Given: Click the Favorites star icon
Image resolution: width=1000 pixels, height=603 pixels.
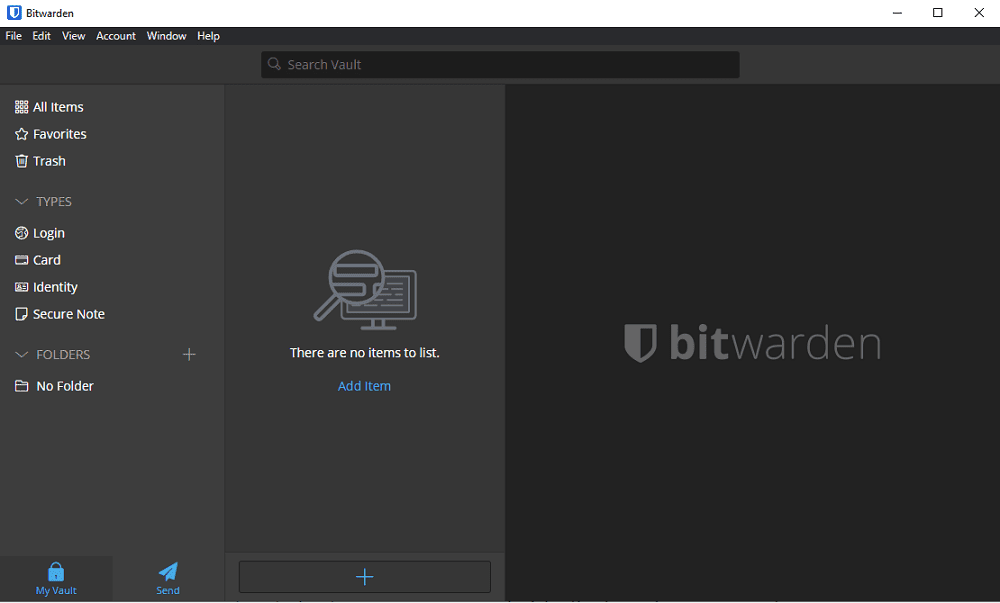Looking at the screenshot, I should (x=21, y=133).
